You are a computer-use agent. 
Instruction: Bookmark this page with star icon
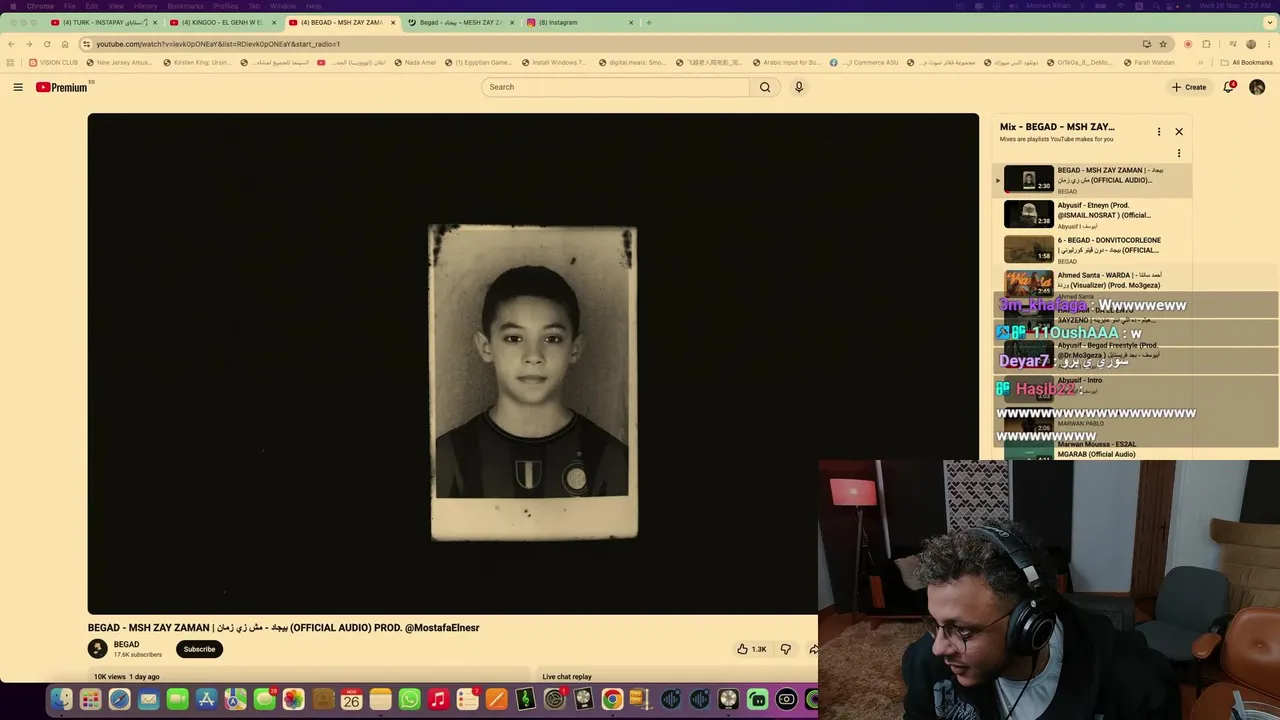(x=1163, y=44)
